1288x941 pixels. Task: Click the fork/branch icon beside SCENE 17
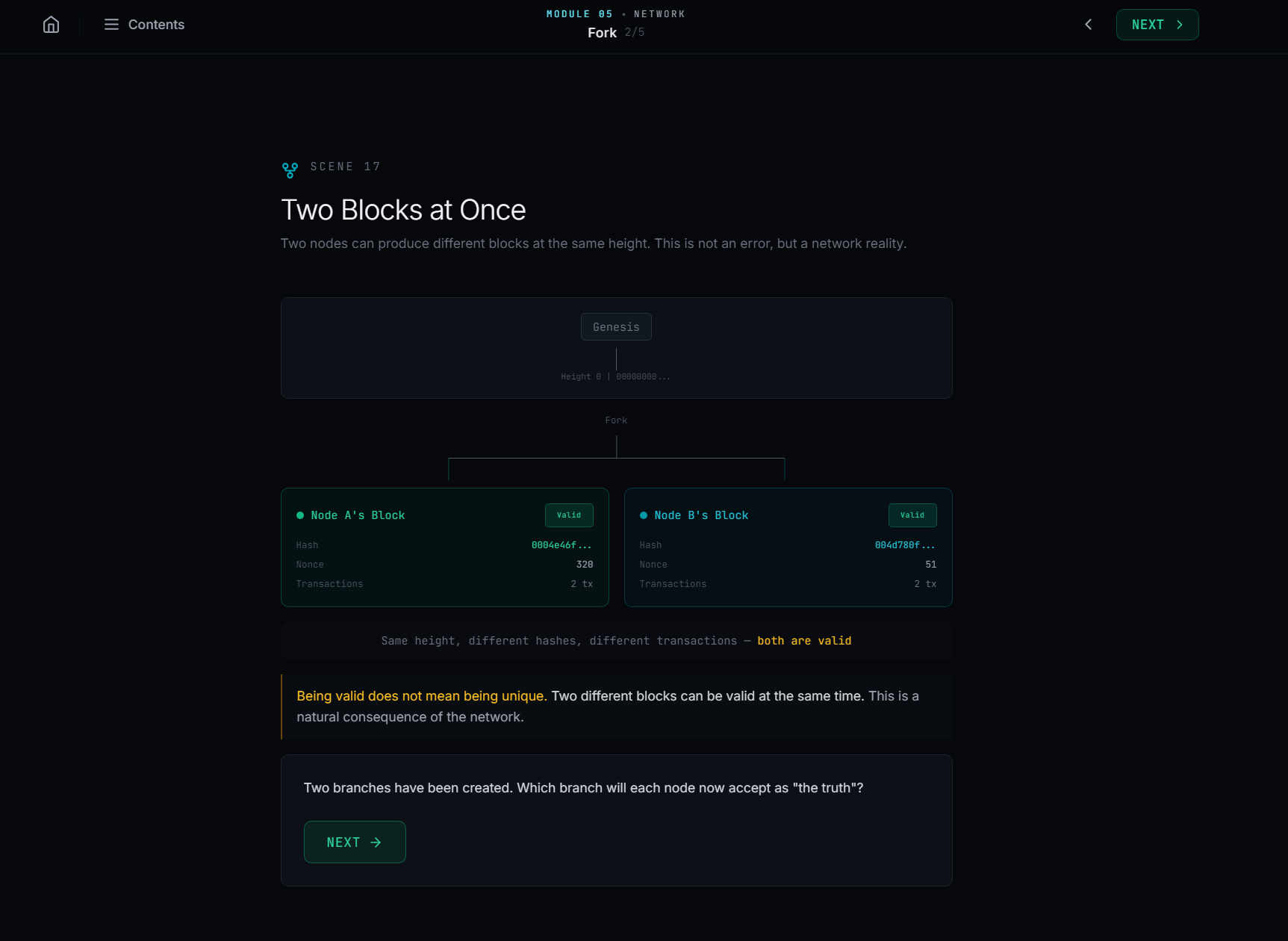(289, 170)
